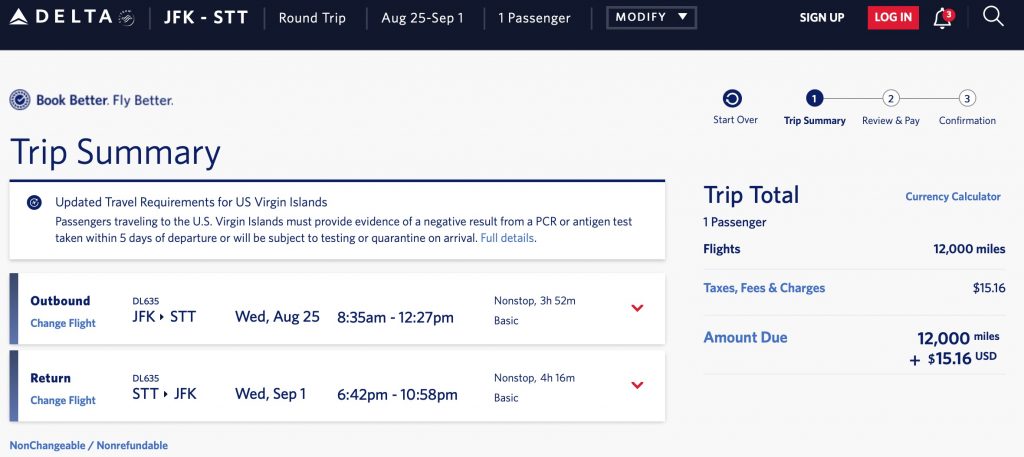Open the Currency Calculator link
This screenshot has height=457, width=1024.
click(x=953, y=197)
